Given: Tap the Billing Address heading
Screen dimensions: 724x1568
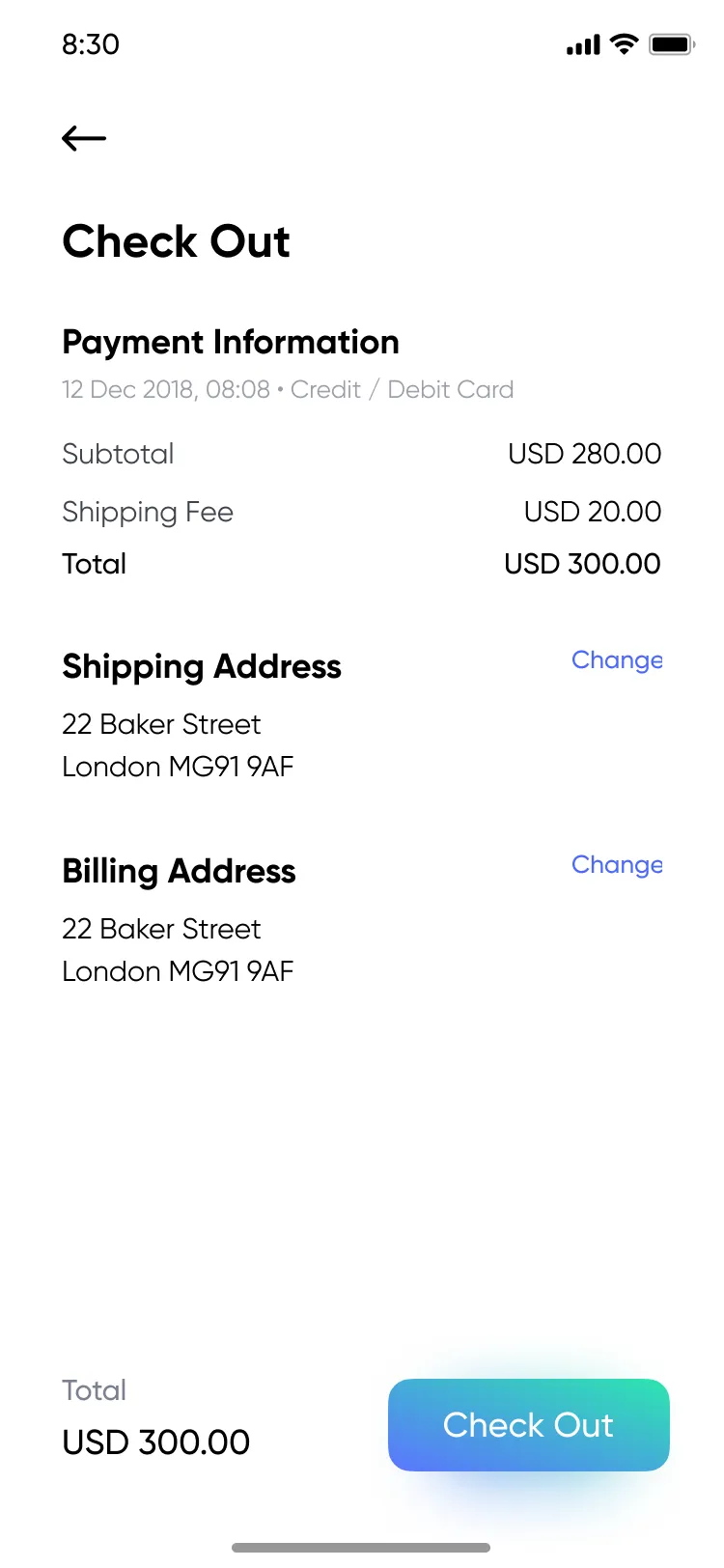Looking at the screenshot, I should pyautogui.click(x=179, y=871).
